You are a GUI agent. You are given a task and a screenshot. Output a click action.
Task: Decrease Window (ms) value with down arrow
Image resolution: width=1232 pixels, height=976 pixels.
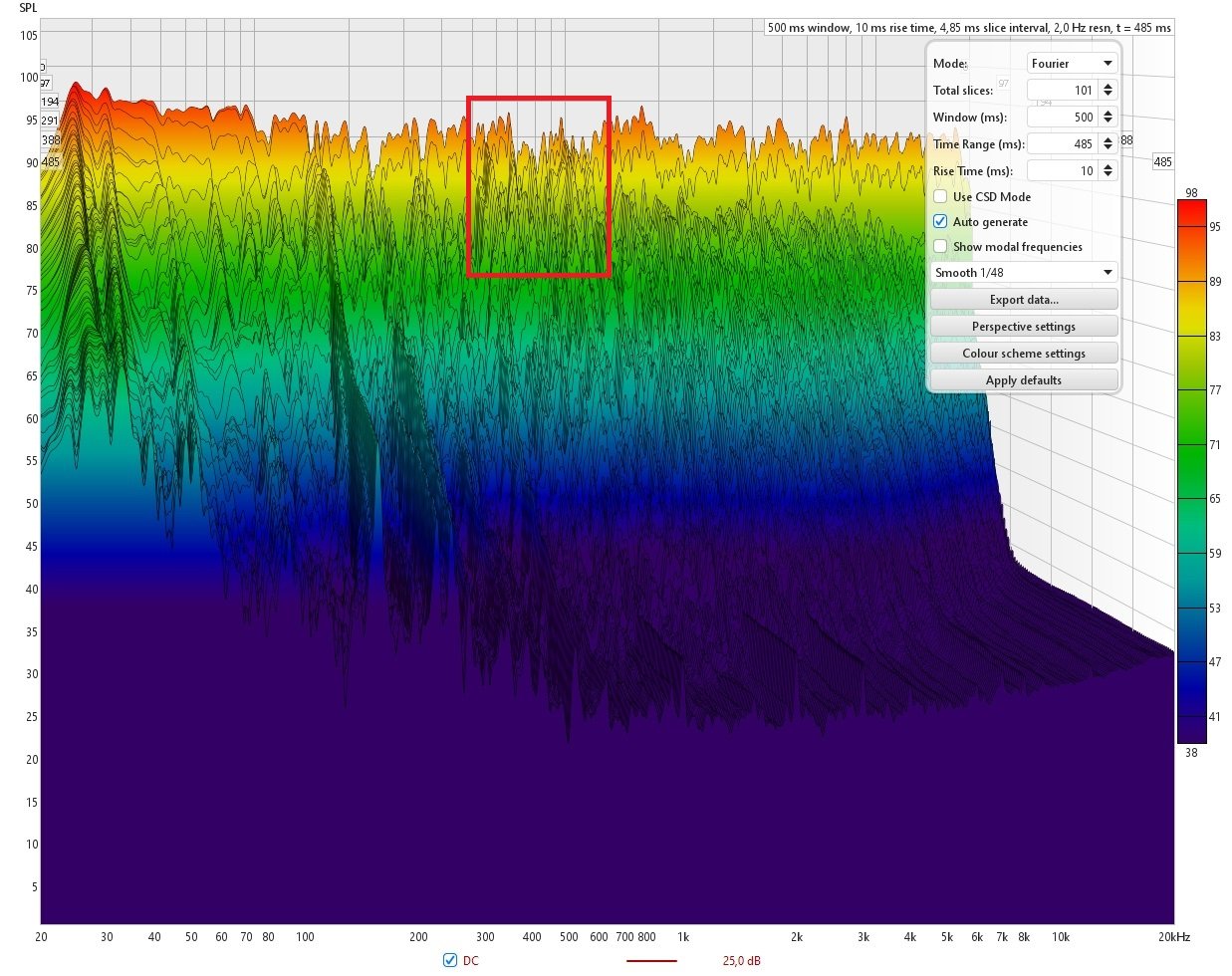1108,122
